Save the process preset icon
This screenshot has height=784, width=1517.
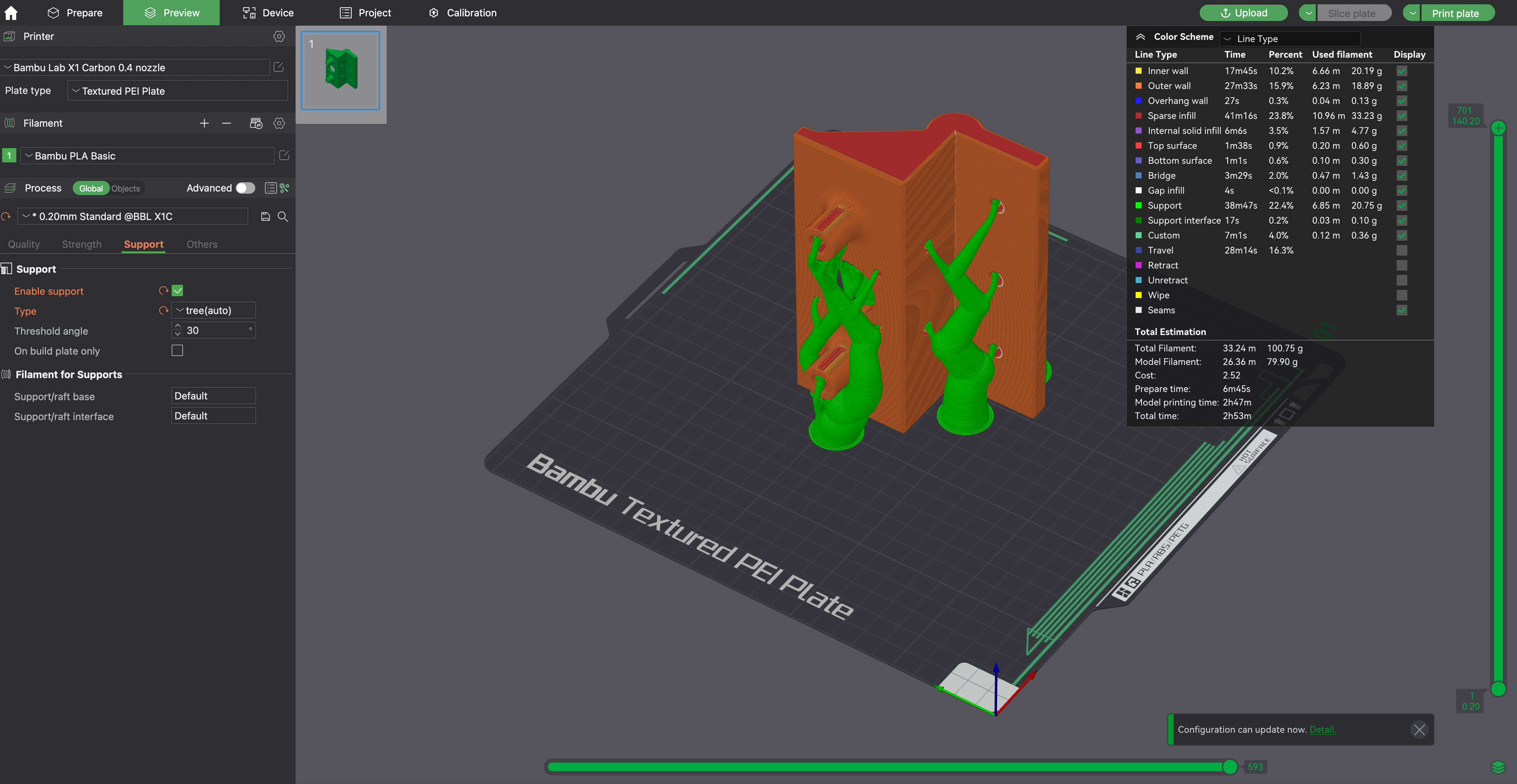click(266, 216)
